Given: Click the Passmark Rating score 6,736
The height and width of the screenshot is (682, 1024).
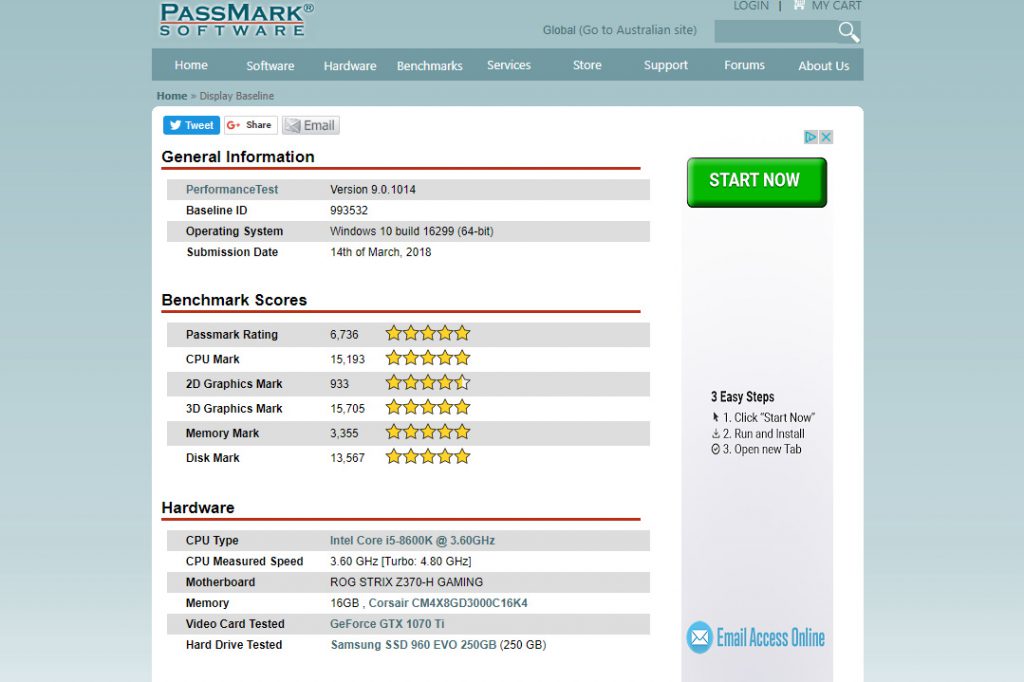Looking at the screenshot, I should (344, 334).
